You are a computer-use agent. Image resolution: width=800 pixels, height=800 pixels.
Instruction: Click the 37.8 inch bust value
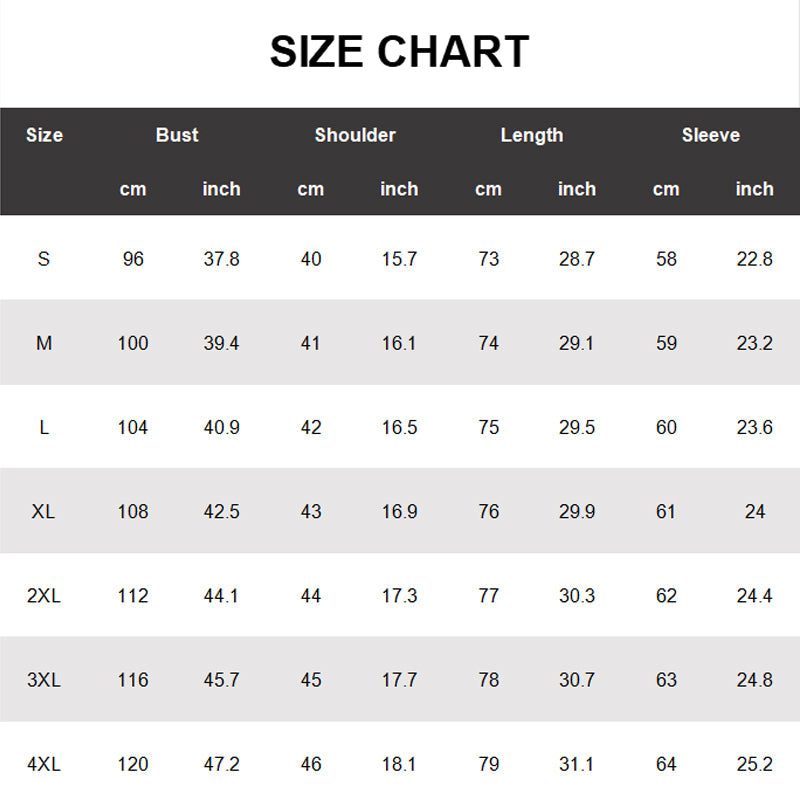221,259
